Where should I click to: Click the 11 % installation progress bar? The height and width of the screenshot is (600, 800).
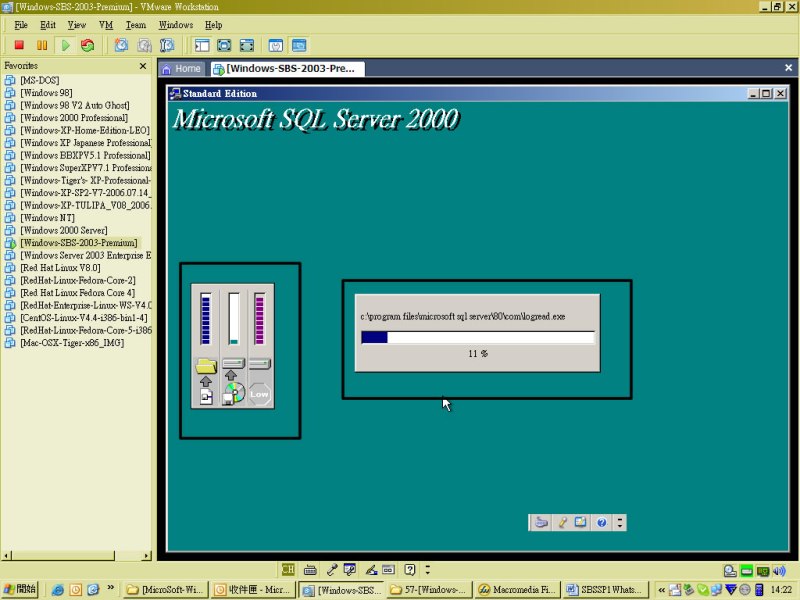478,337
